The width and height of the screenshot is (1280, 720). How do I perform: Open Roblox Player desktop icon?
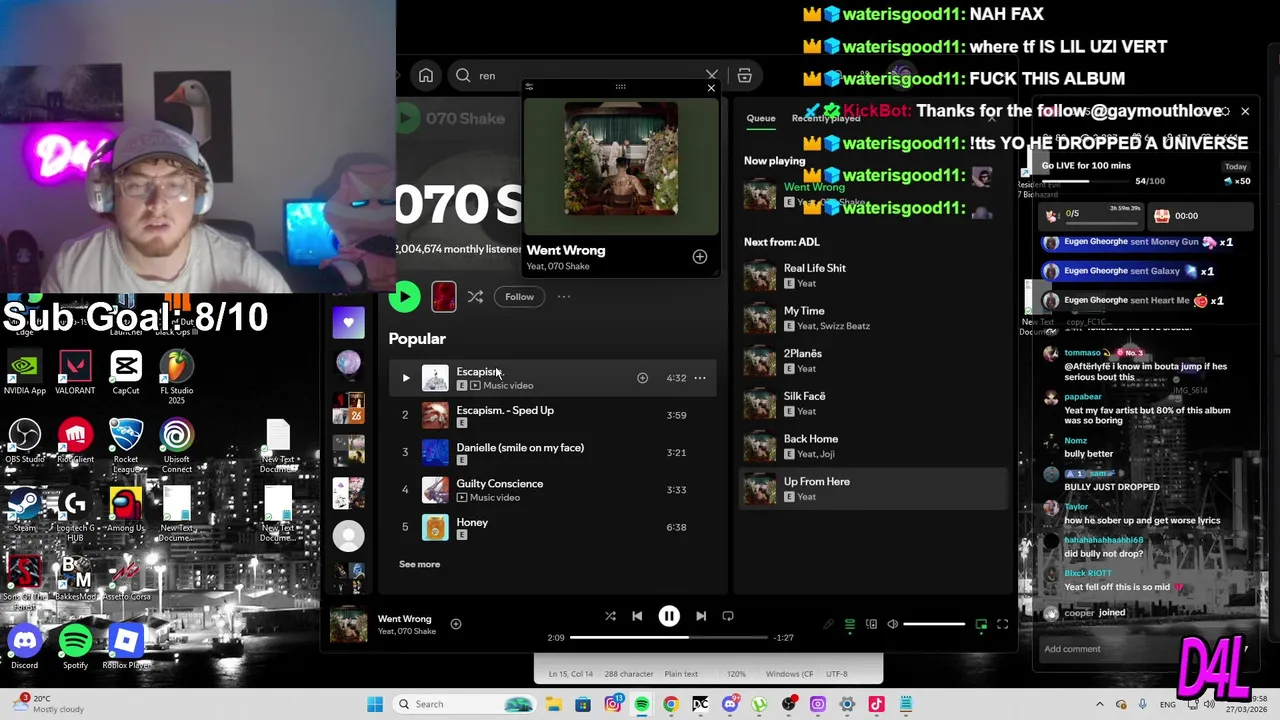pos(126,646)
